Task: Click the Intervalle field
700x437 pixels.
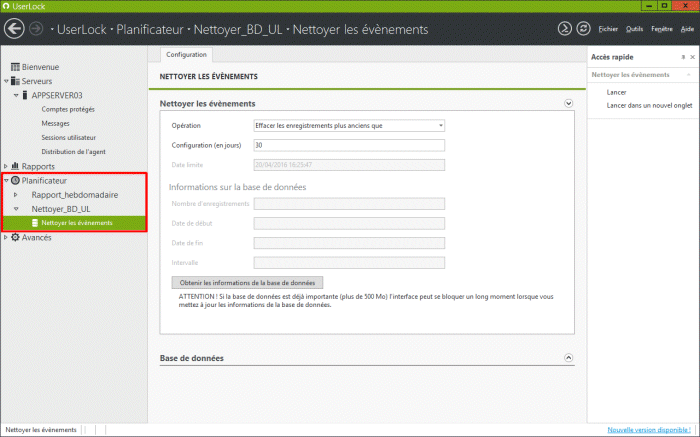Action: tap(349, 262)
